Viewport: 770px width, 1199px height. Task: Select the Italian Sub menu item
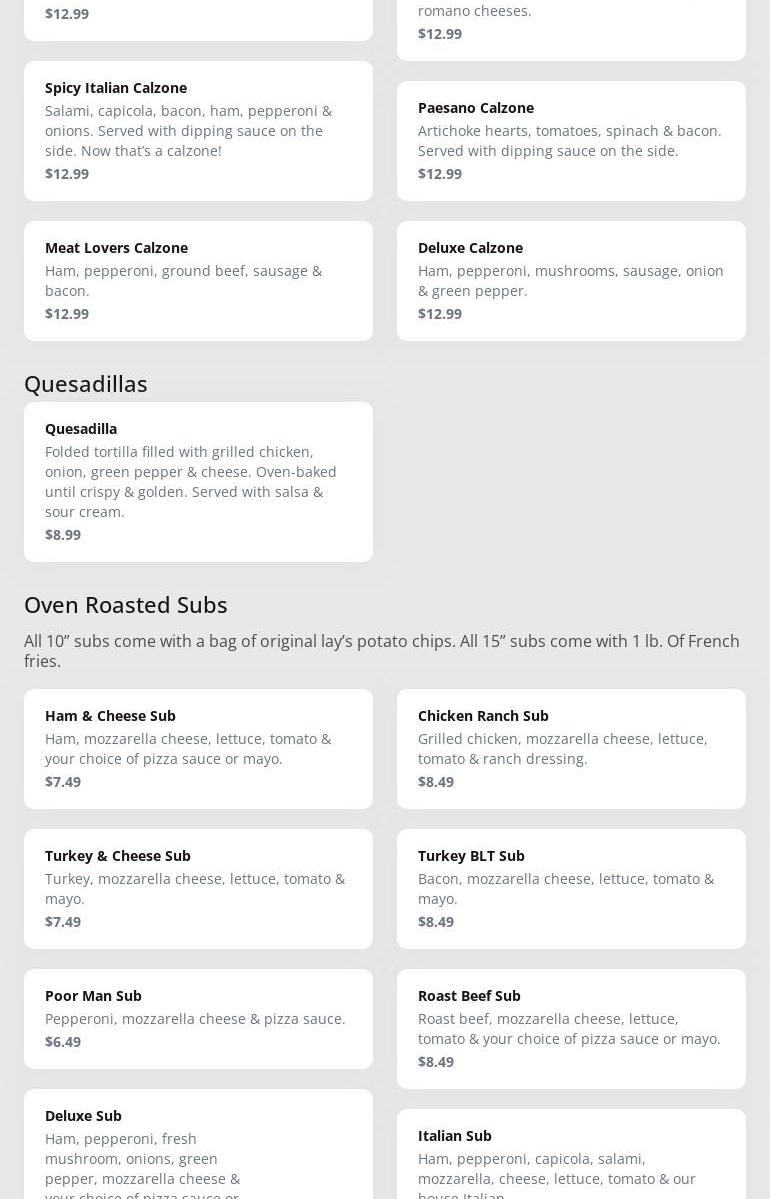pyautogui.click(x=571, y=1160)
